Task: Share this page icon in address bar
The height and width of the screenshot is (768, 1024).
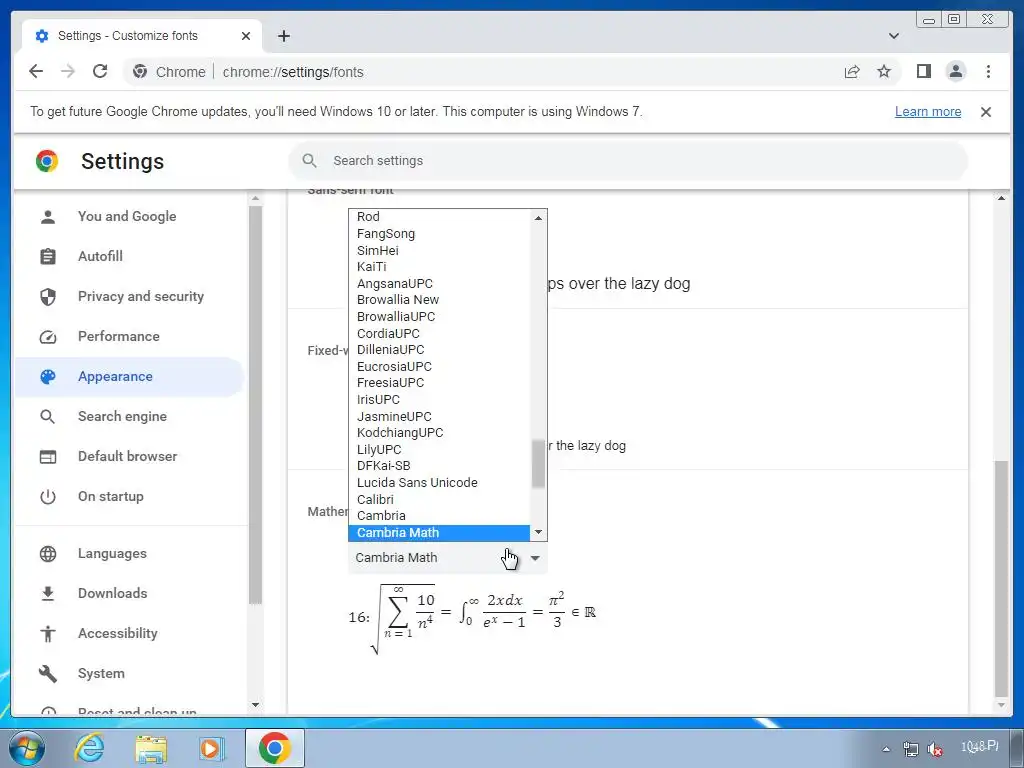Action: 852,71
